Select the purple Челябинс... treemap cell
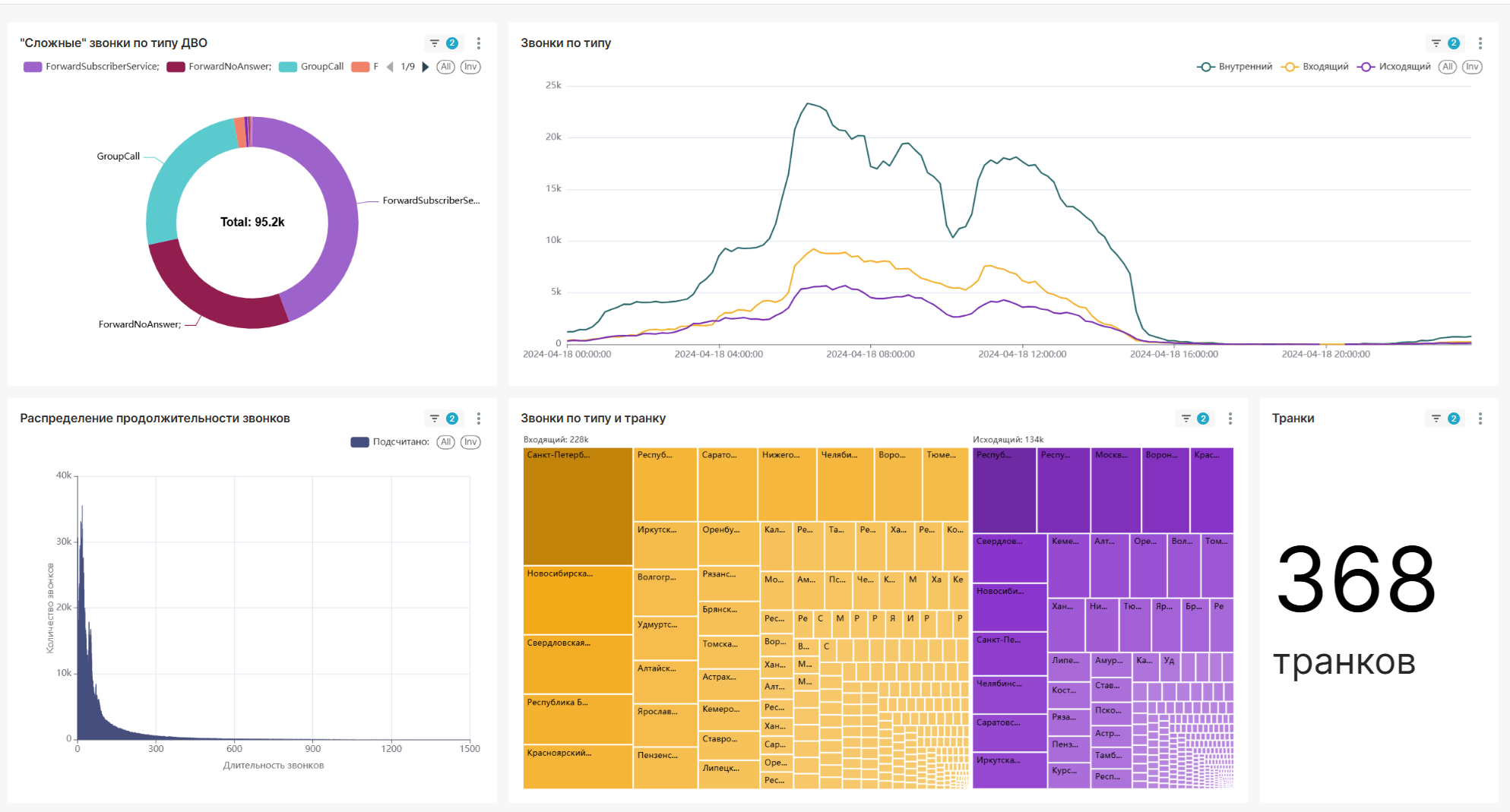This screenshot has width=1510, height=812. point(1010,695)
